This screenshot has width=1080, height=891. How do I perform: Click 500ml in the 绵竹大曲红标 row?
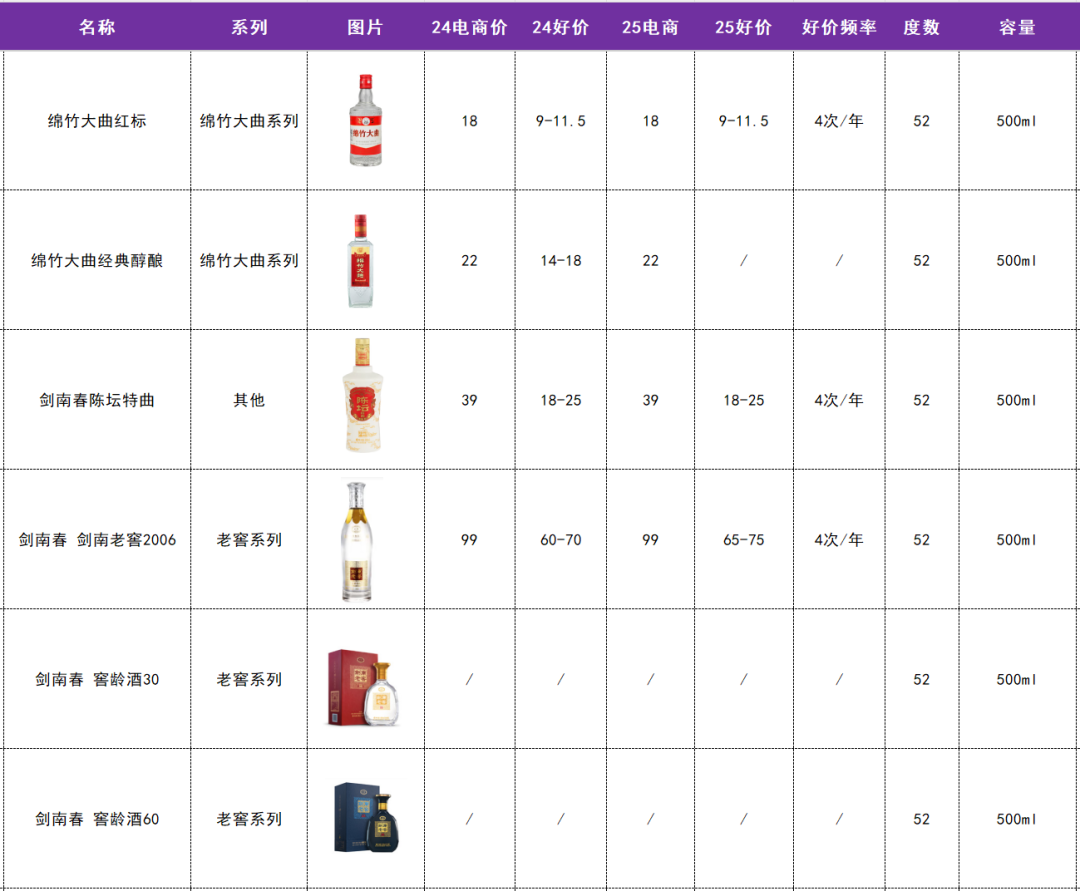coord(1017,121)
